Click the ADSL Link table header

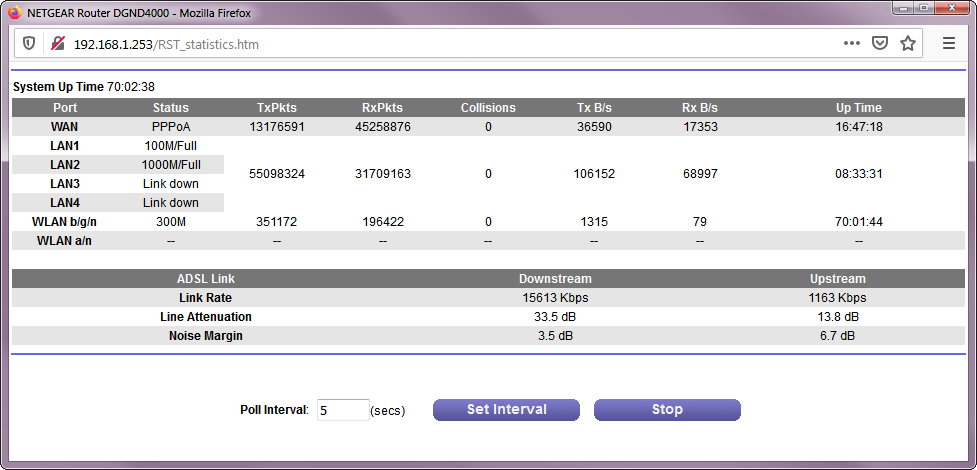[205, 279]
